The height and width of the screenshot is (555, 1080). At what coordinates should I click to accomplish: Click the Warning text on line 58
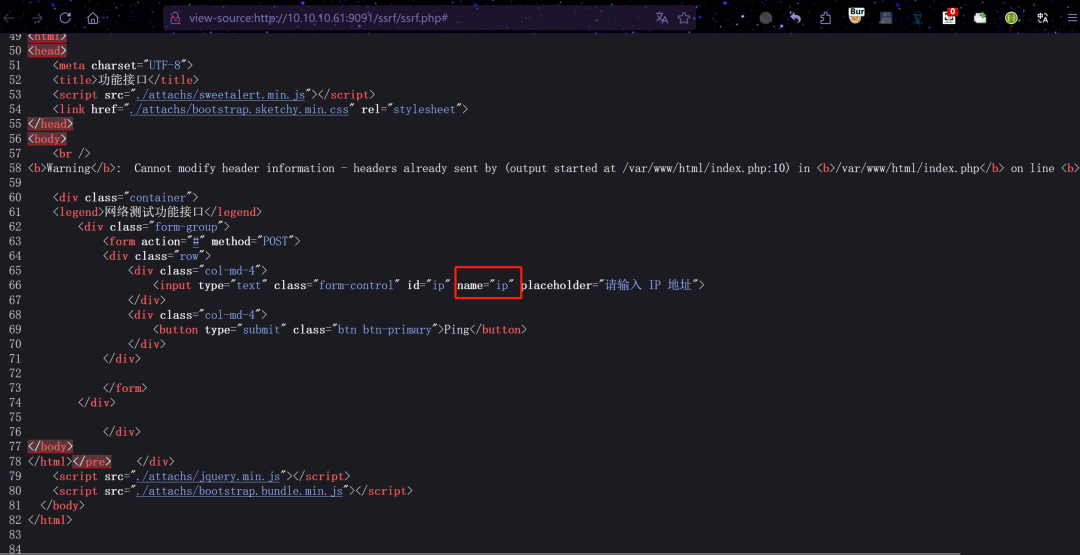(x=68, y=168)
